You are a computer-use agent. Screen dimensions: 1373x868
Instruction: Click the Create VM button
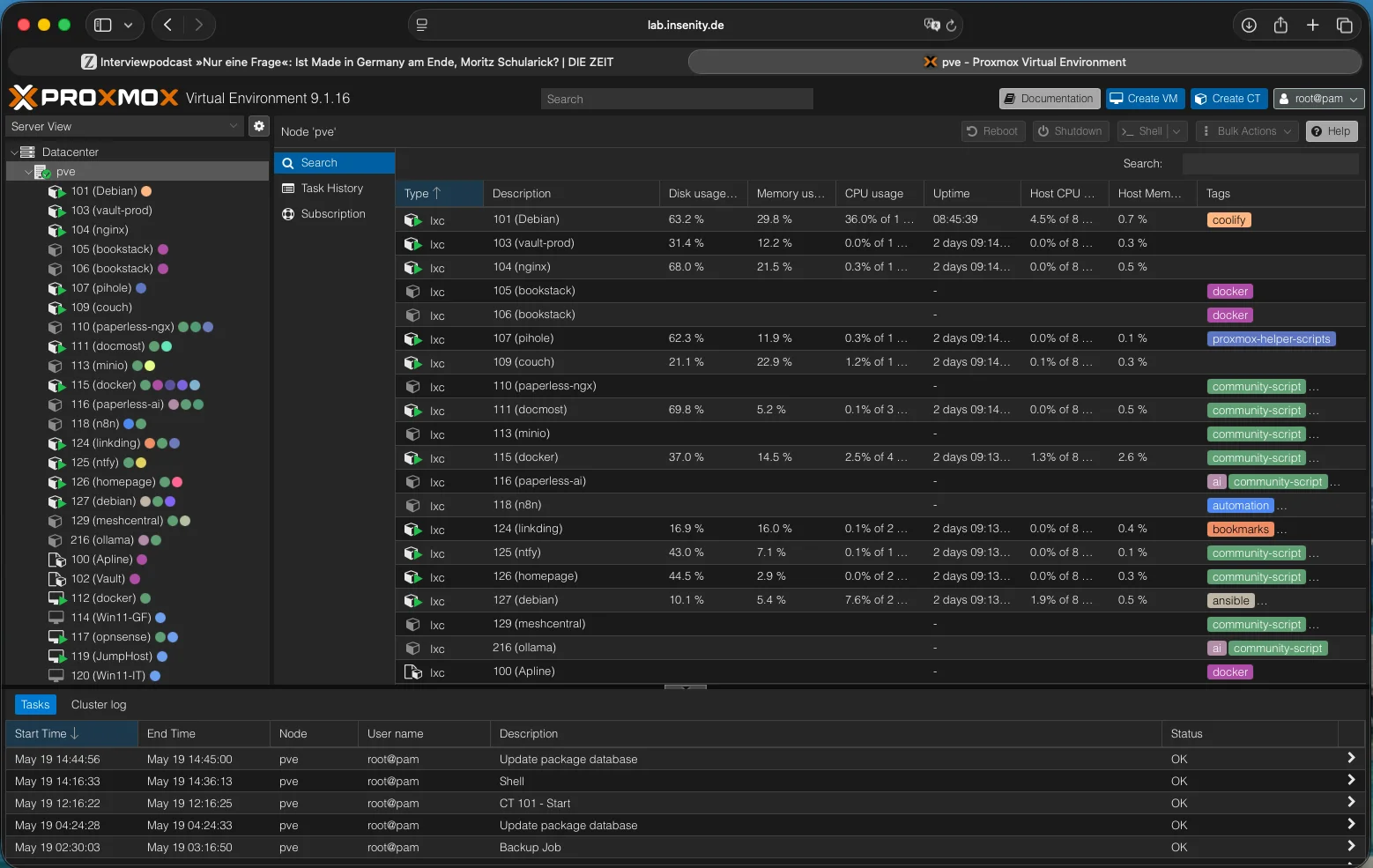pyautogui.click(x=1144, y=99)
